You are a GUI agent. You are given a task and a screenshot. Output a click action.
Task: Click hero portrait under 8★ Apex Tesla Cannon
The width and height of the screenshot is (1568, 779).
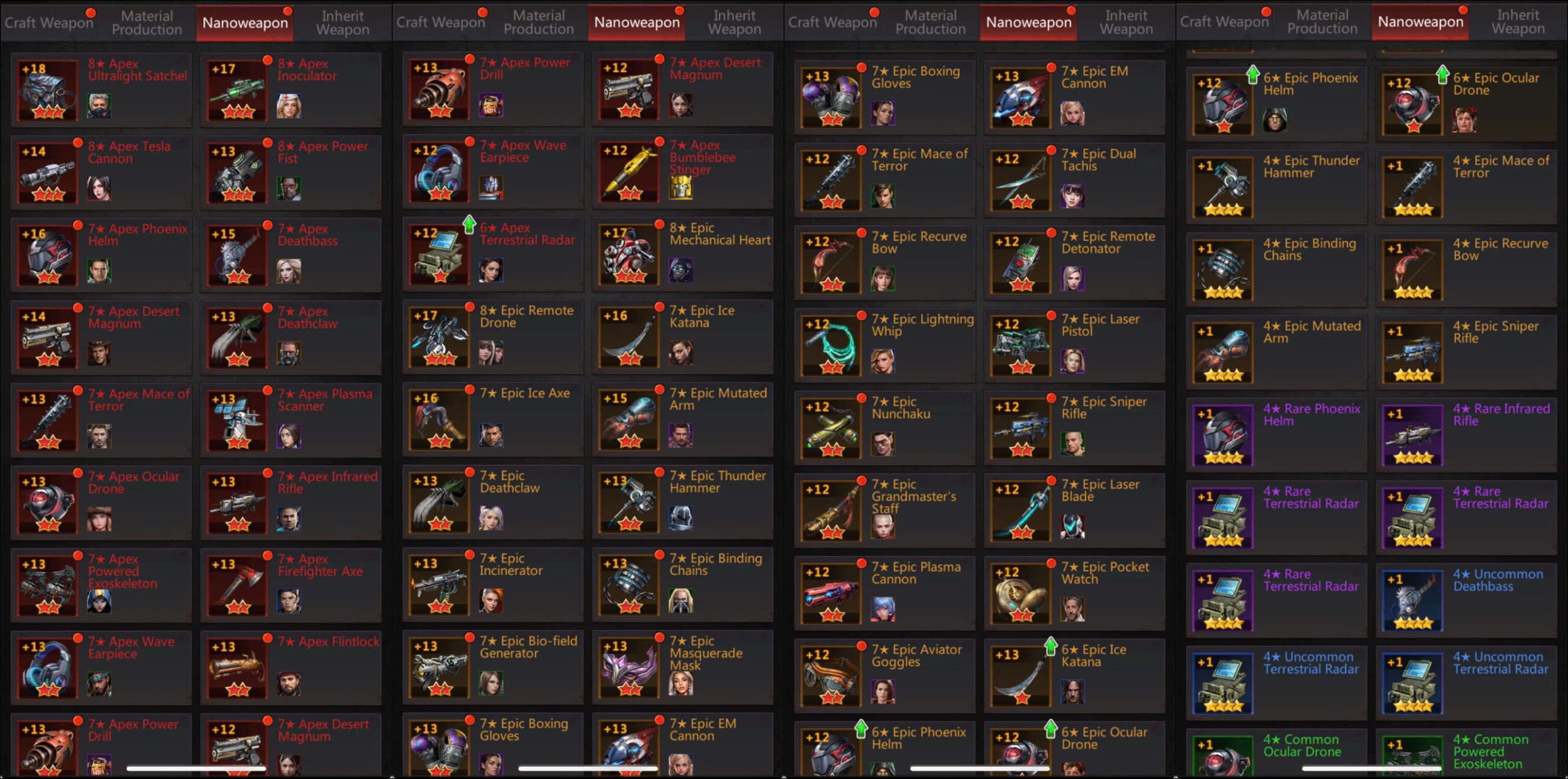(99, 189)
